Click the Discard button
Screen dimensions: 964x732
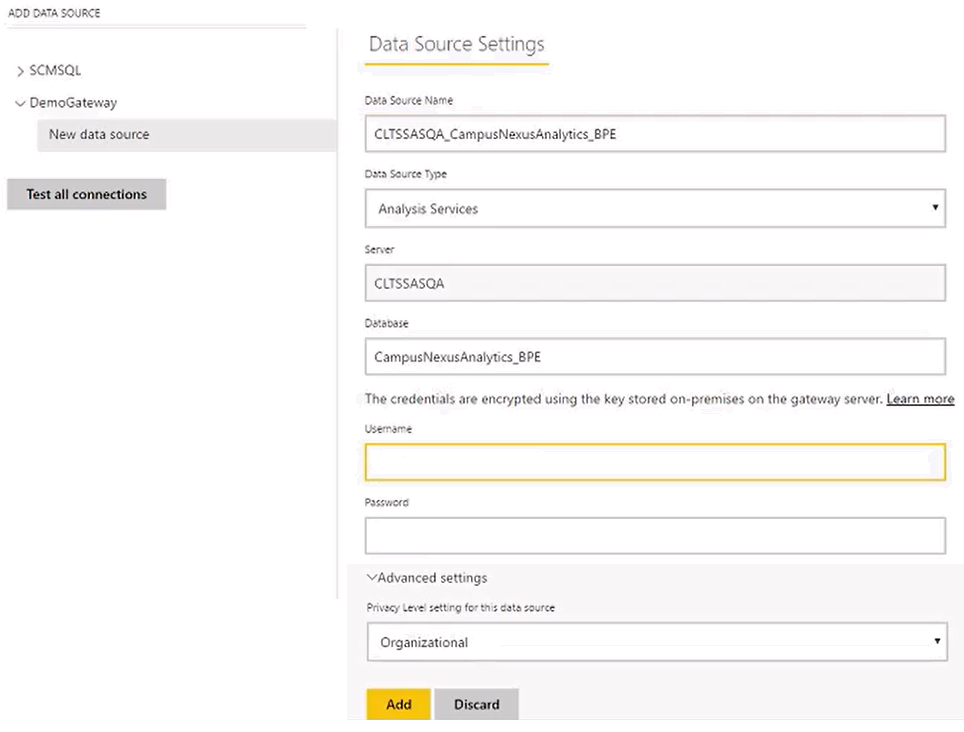tap(477, 704)
